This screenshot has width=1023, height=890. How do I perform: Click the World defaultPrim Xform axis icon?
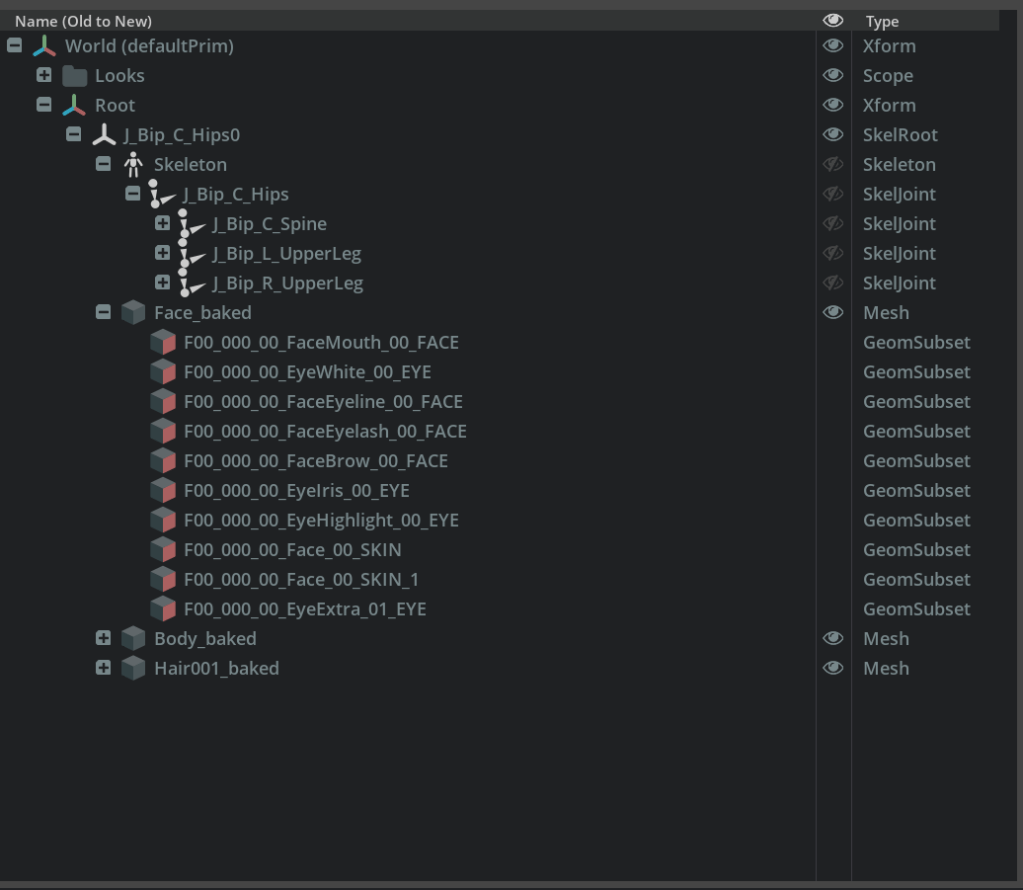coord(45,46)
